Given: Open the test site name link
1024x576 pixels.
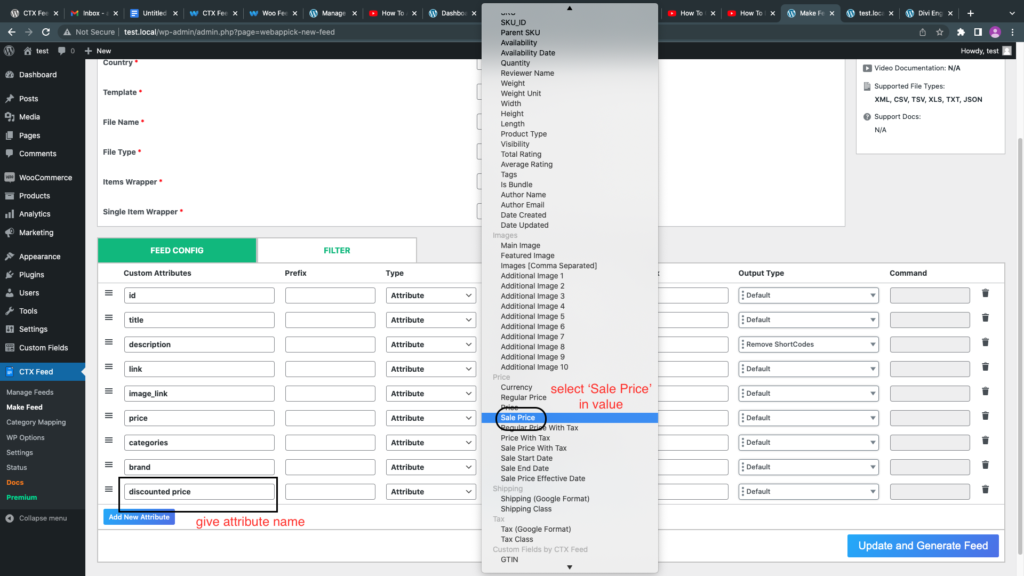Looking at the screenshot, I should coord(37,50).
